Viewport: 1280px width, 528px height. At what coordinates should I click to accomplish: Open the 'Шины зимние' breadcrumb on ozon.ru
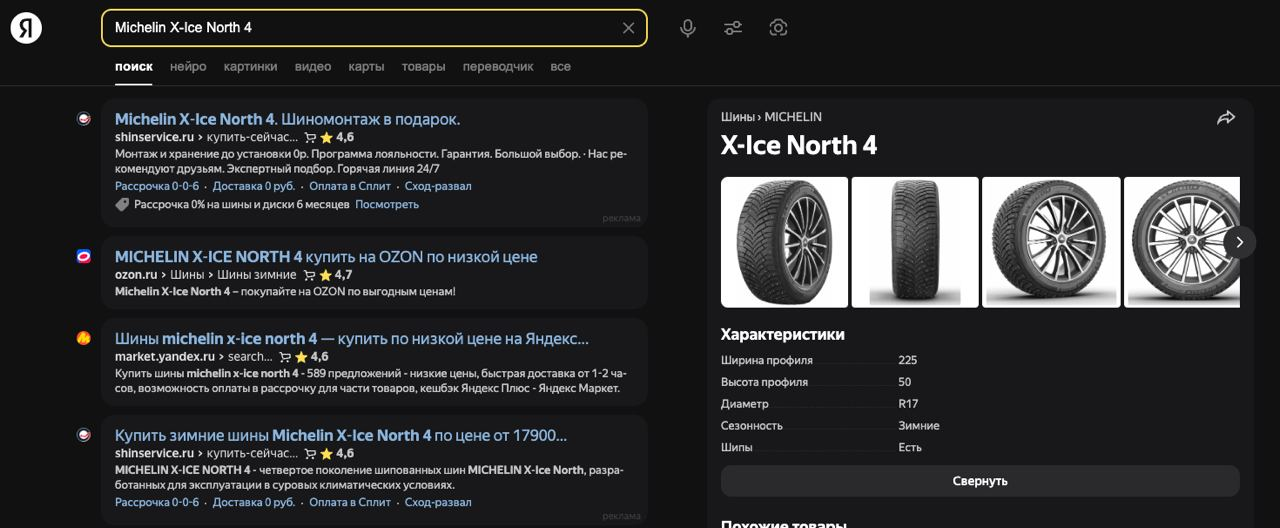[x=257, y=275]
